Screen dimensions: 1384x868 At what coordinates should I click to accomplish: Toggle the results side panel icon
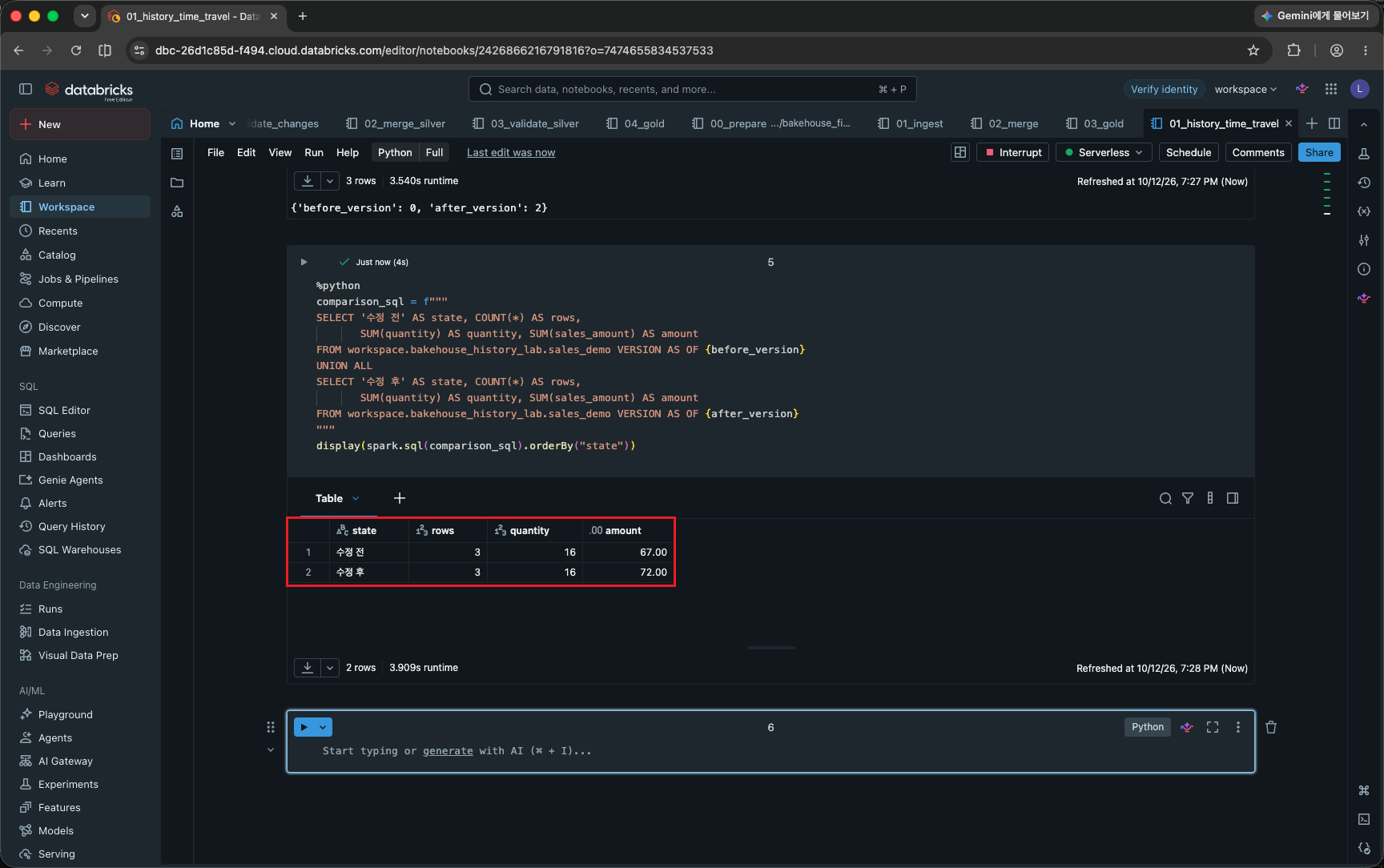click(x=1233, y=498)
